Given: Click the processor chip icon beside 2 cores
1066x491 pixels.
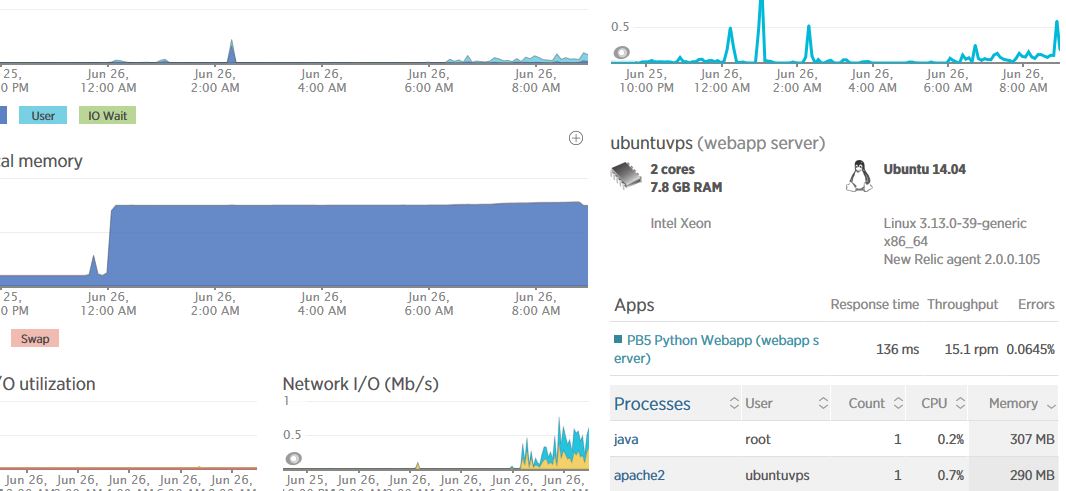Looking at the screenshot, I should (627, 177).
